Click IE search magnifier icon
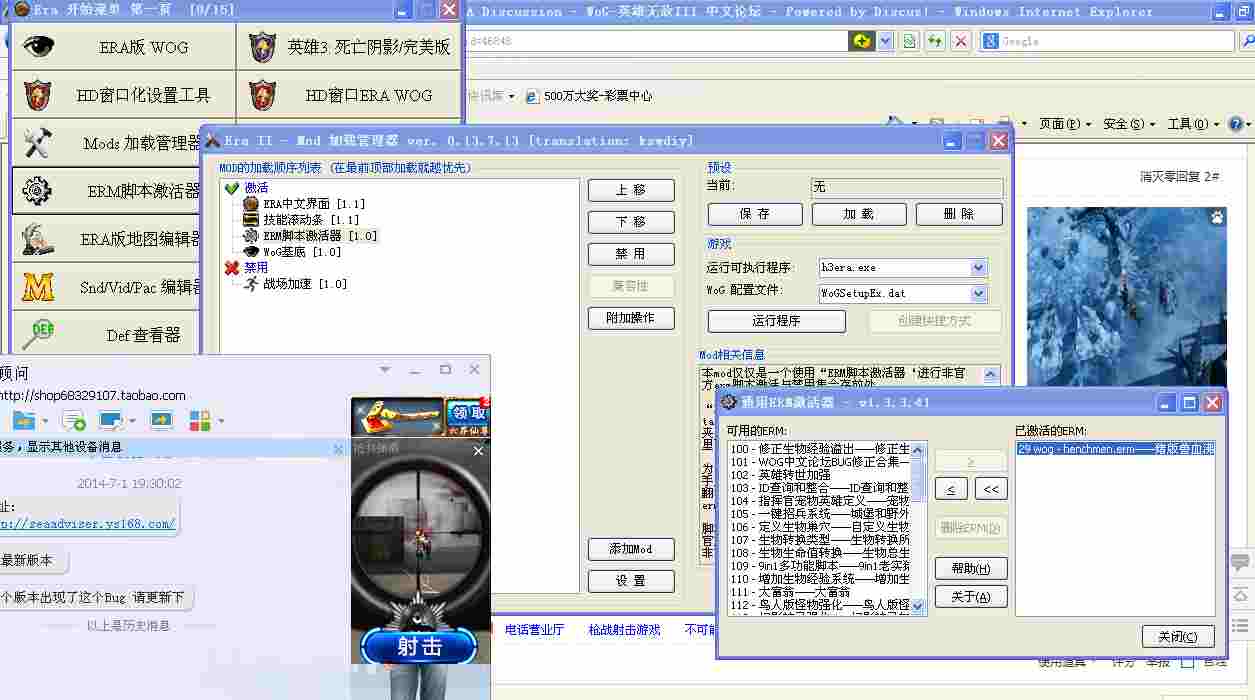This screenshot has height=700, width=1255. pos(1246,41)
